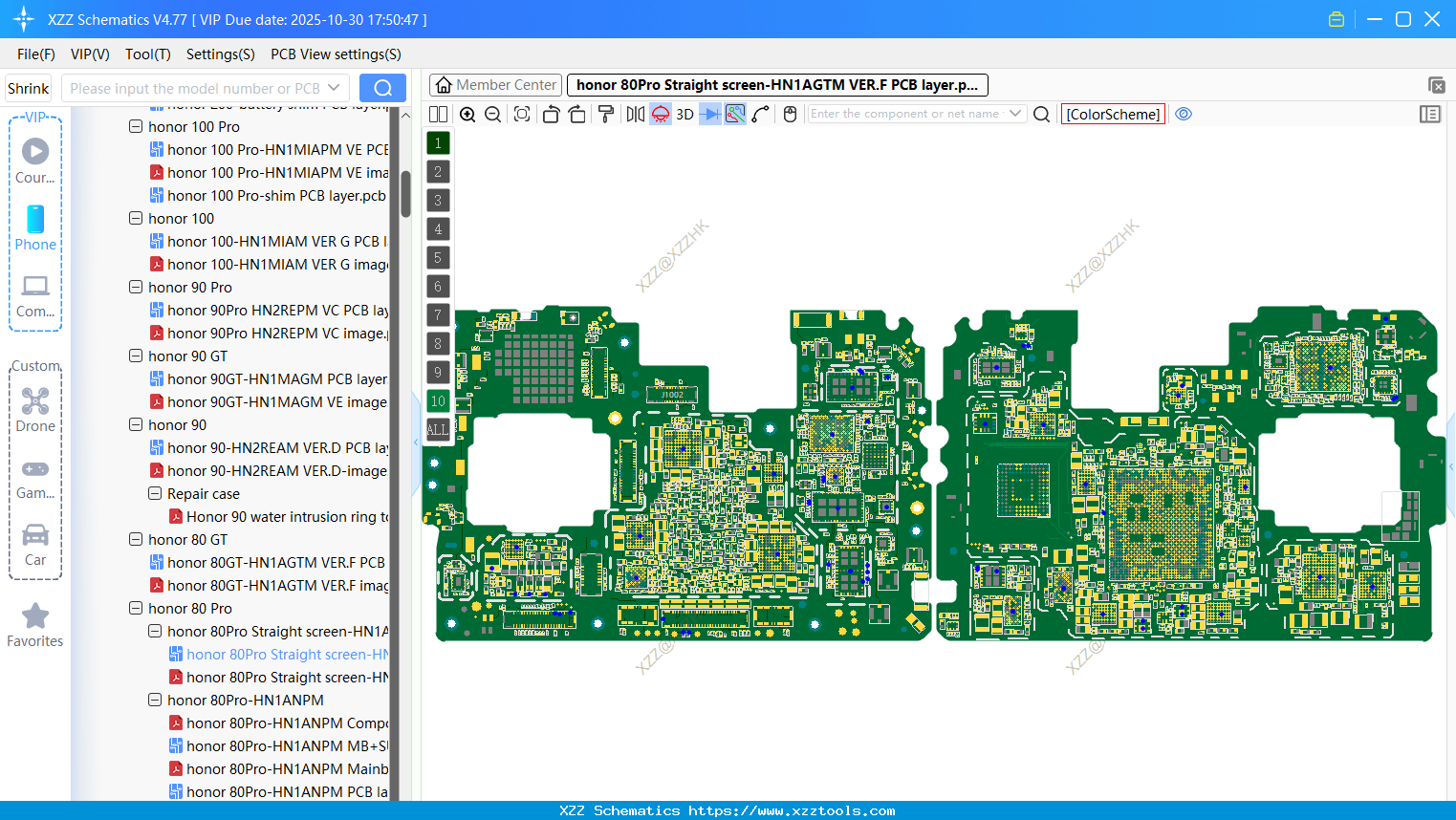The image size is (1456, 820).
Task: Select the Computer sidebar category
Action: [35, 295]
